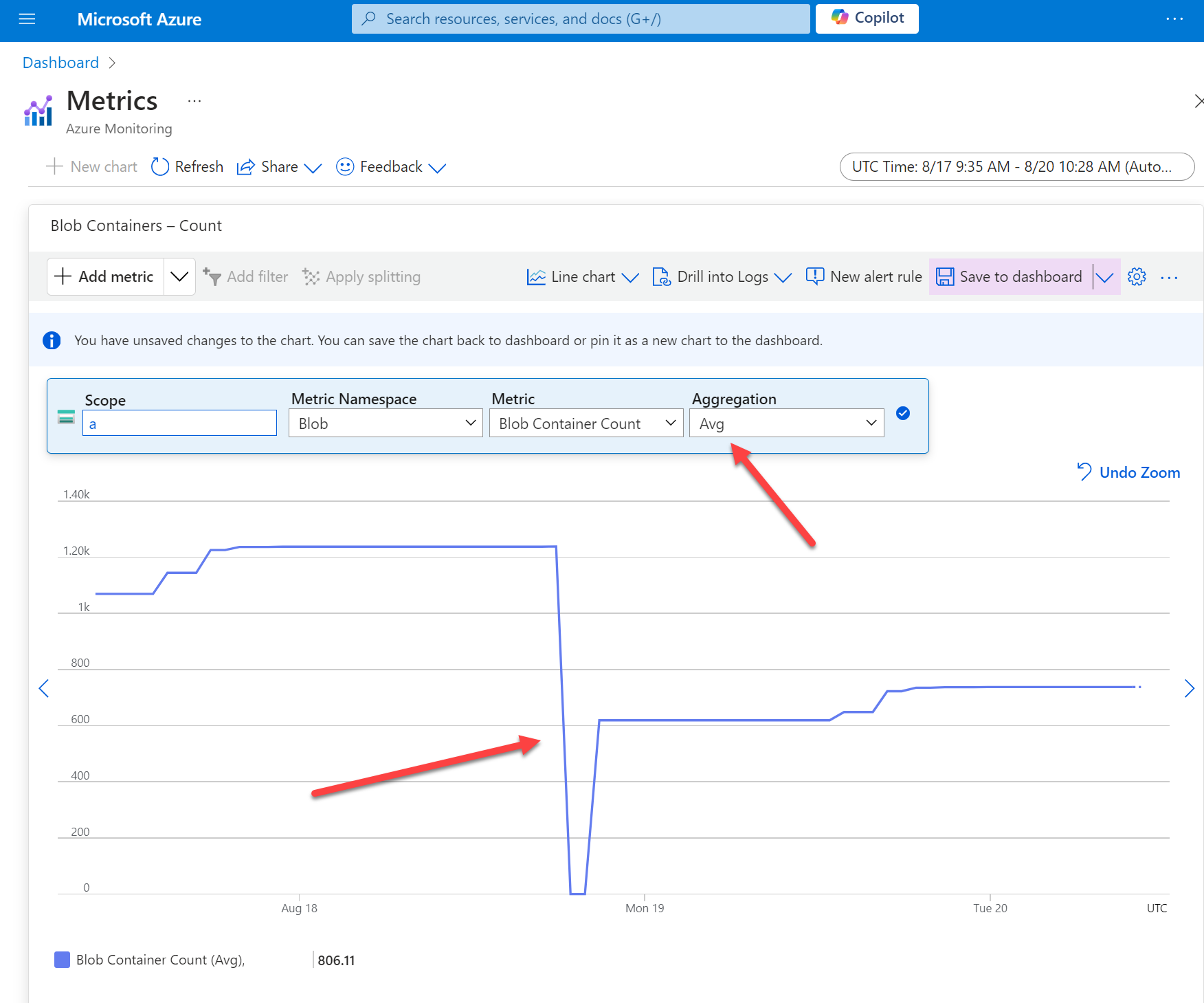Screen dimensions: 1204x1003
Task: Open the Line chart type dropdown
Action: pyautogui.click(x=583, y=276)
